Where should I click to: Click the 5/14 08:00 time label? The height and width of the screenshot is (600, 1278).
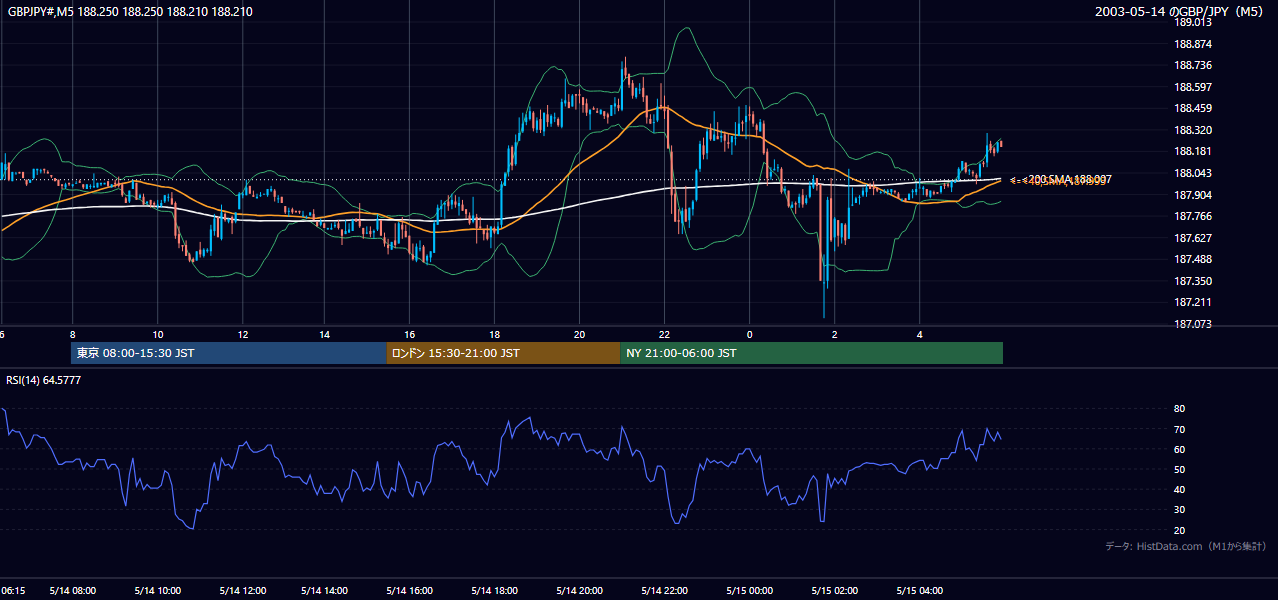(x=73, y=591)
